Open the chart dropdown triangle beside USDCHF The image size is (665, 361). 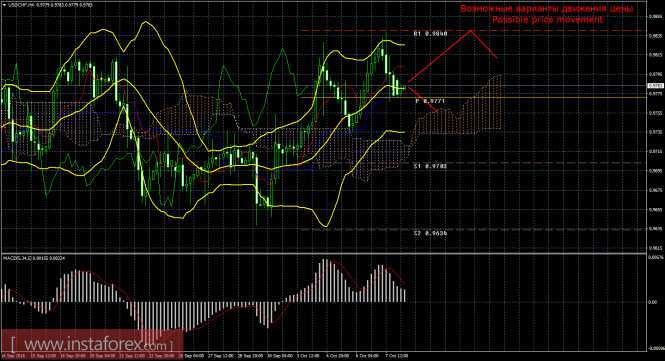coord(4,5)
